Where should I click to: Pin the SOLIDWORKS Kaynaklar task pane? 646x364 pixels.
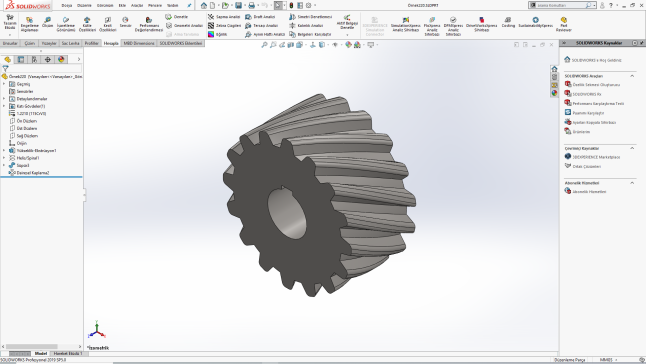pyautogui.click(x=642, y=43)
